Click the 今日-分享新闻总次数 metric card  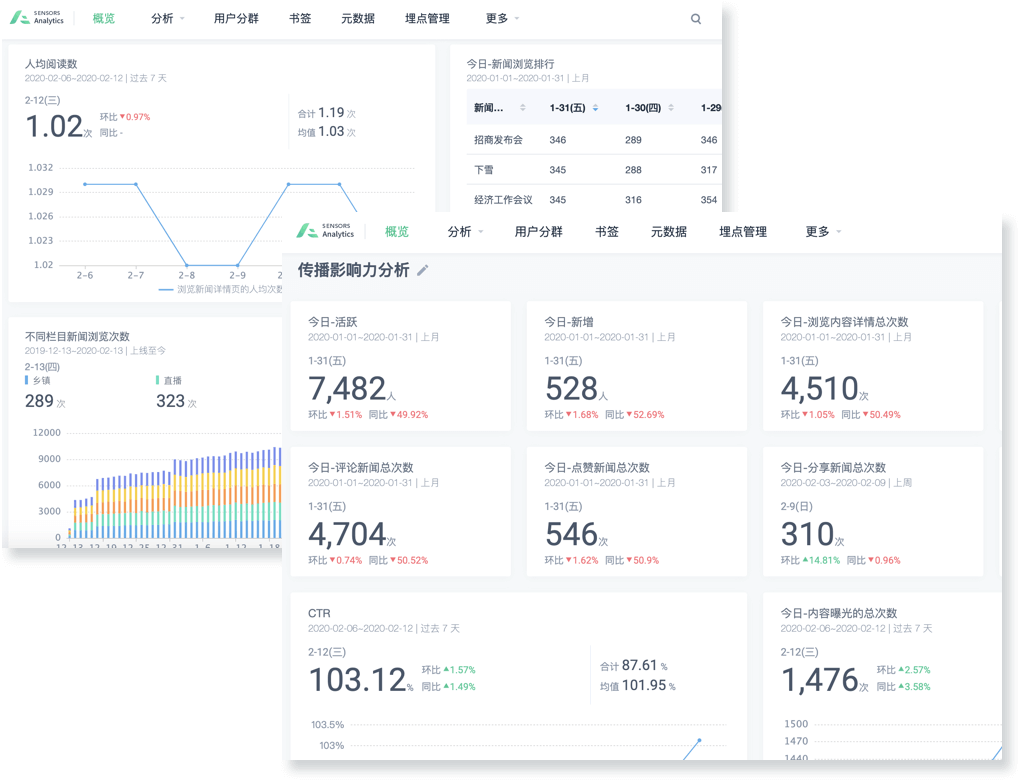point(872,510)
